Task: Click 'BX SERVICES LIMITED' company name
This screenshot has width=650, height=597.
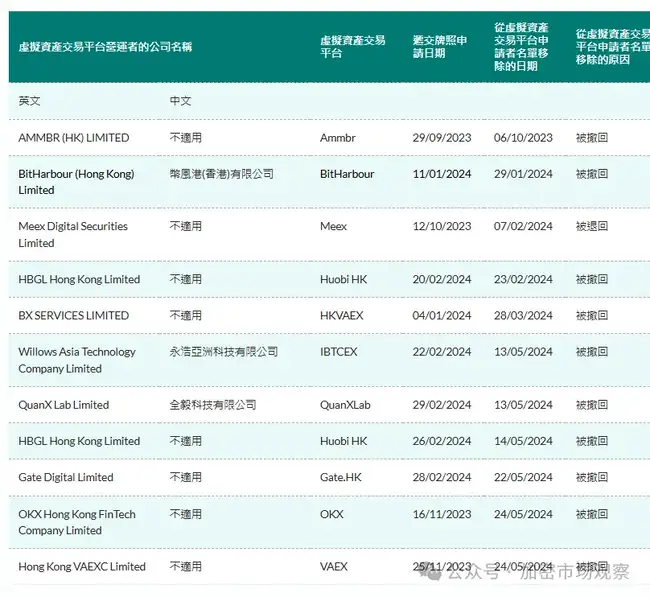Action: pyautogui.click(x=74, y=315)
